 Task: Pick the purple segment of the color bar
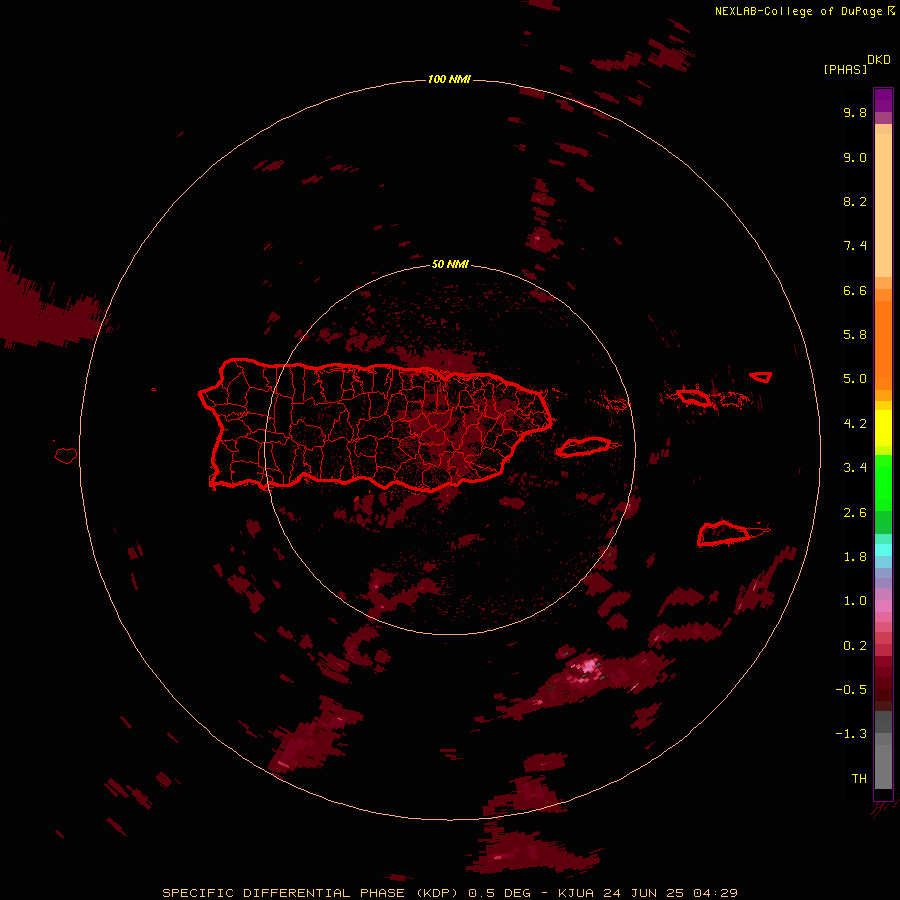click(883, 100)
